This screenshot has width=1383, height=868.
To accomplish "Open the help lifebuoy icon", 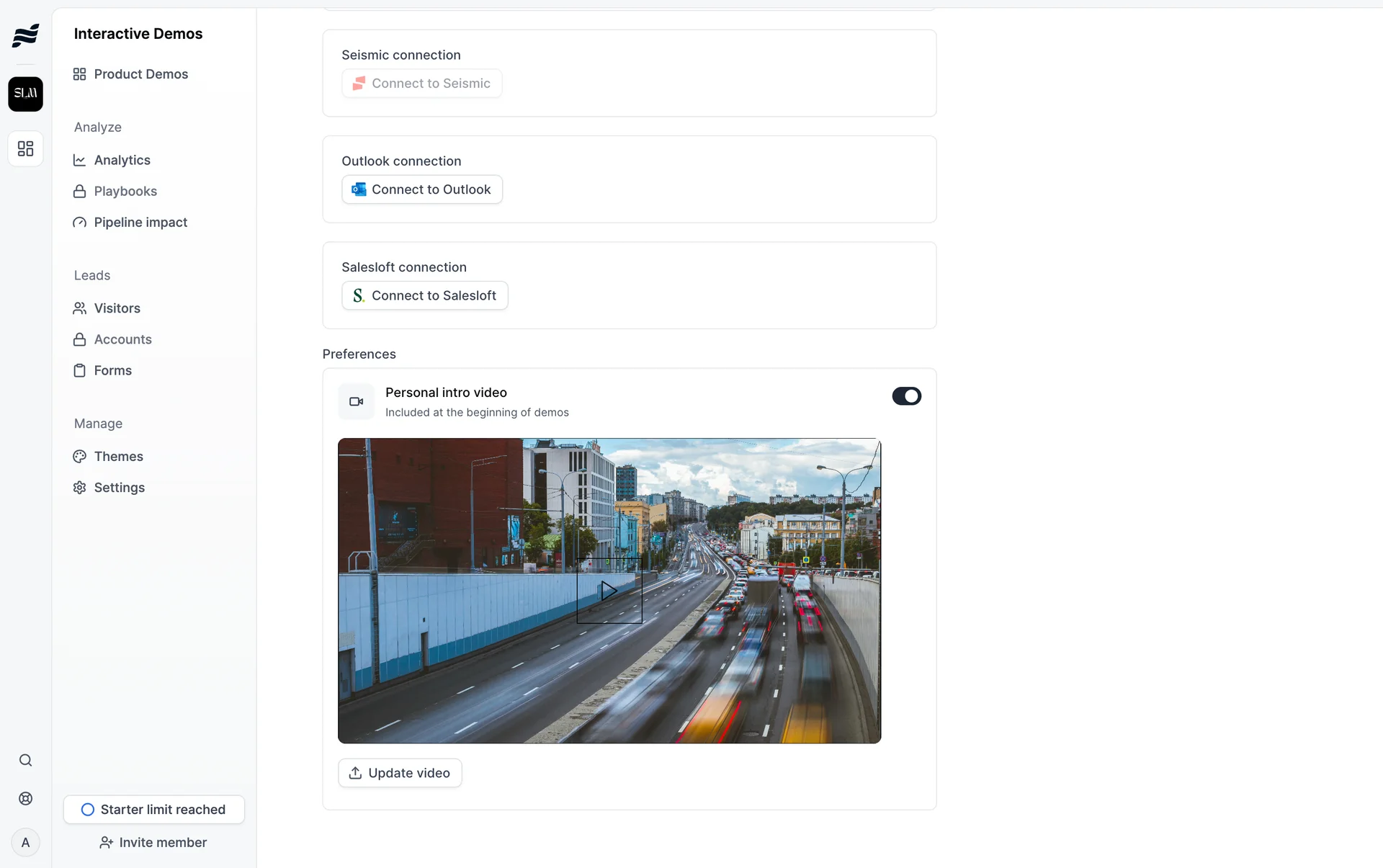I will pos(25,799).
